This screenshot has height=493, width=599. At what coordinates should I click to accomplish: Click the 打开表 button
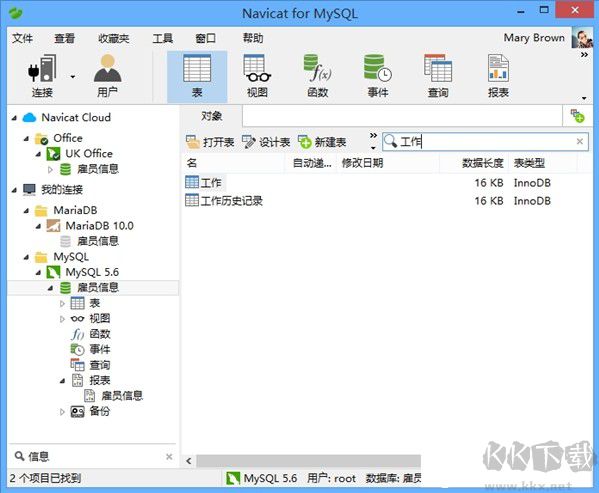tap(210, 142)
